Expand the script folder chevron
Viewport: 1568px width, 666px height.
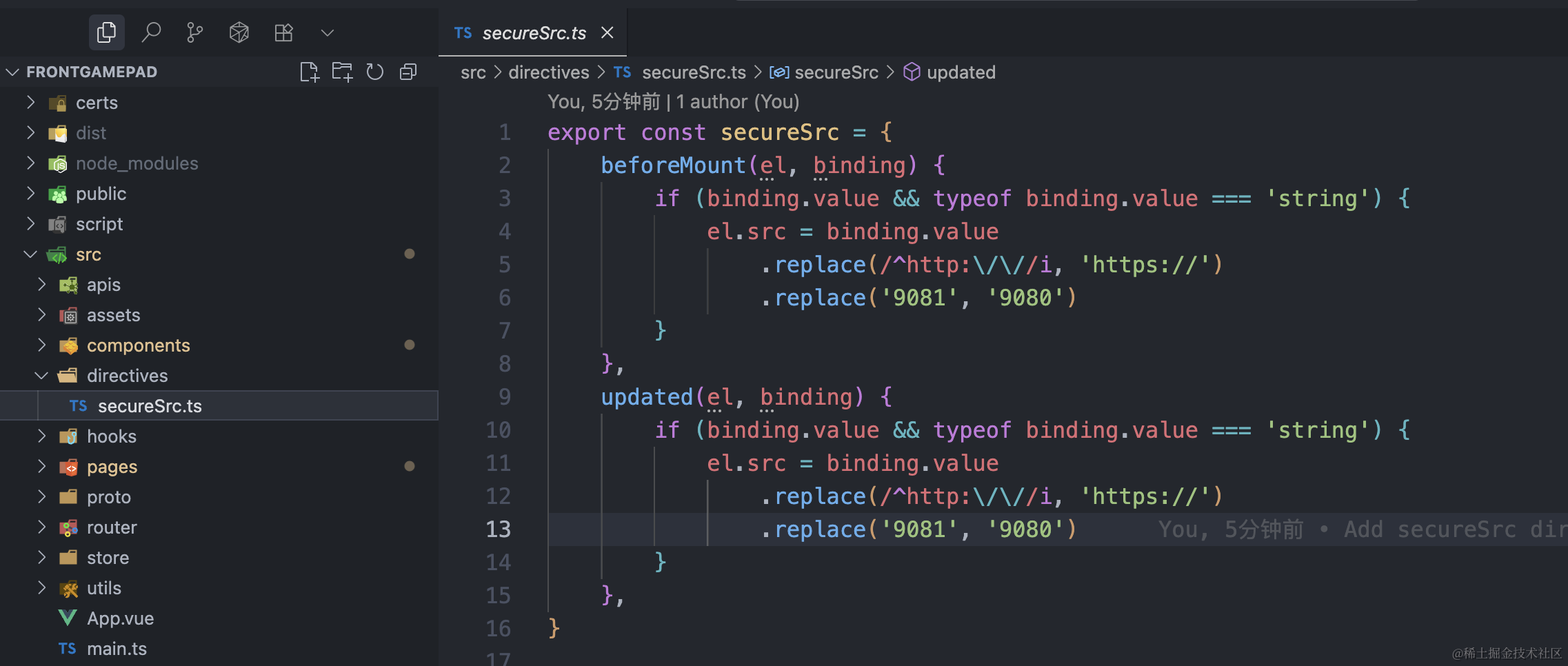[x=30, y=223]
